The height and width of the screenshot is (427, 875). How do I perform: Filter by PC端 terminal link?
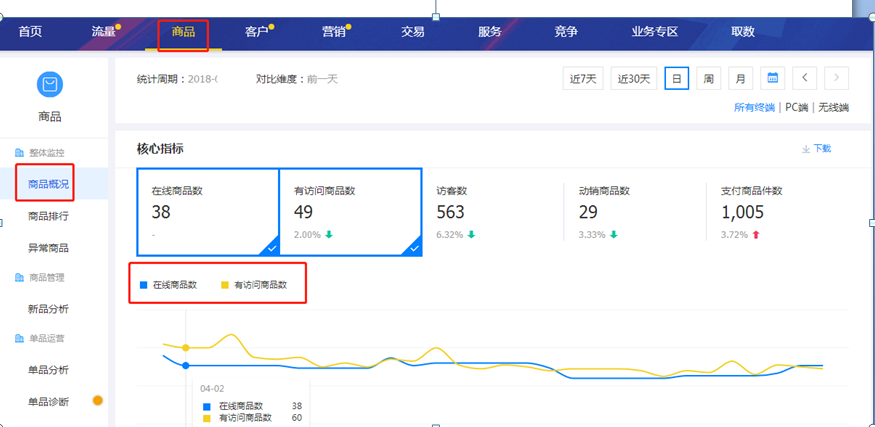[796, 107]
